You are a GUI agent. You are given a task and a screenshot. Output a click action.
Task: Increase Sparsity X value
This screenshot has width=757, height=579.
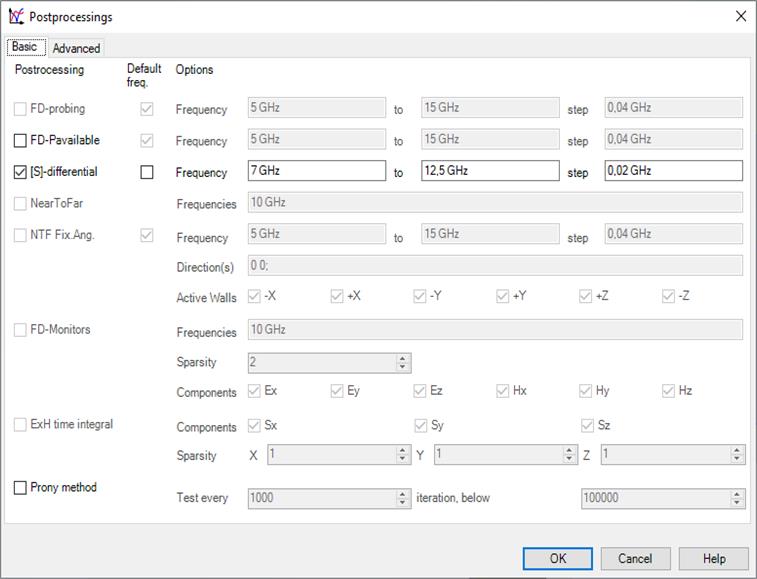click(403, 450)
